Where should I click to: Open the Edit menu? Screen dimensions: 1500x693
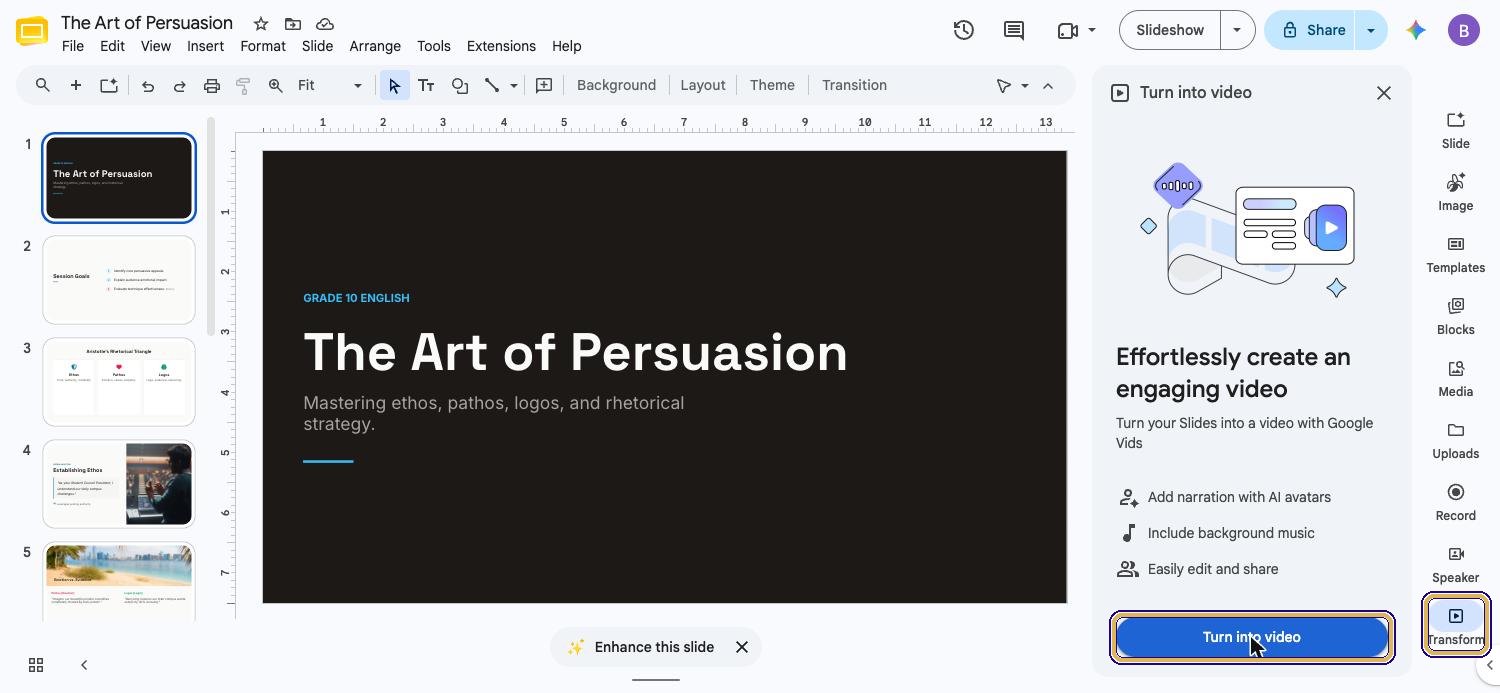112,46
